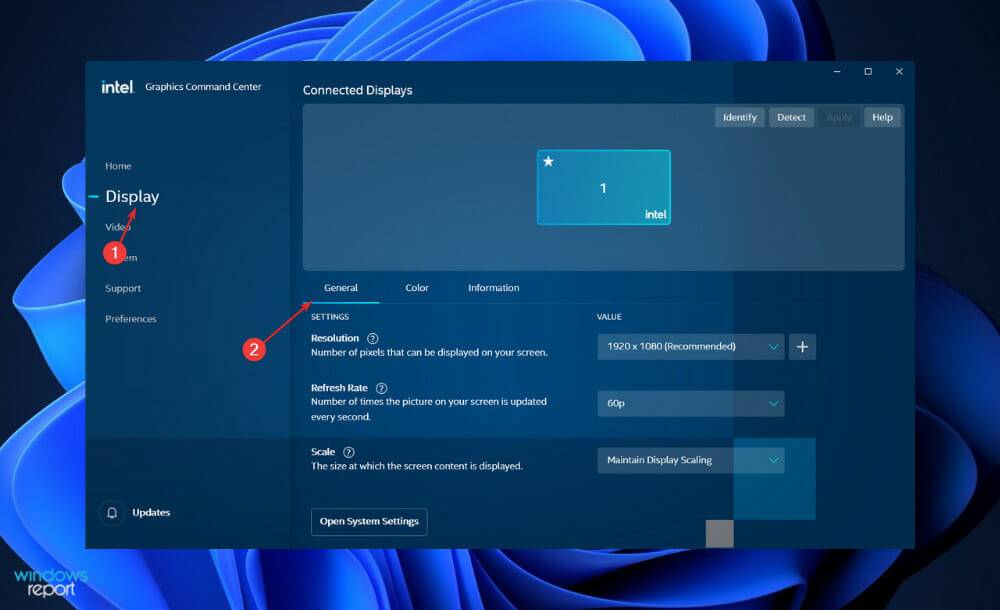This screenshot has width=1000, height=610.
Task: Open the Refresh Rate dropdown
Action: 690,403
